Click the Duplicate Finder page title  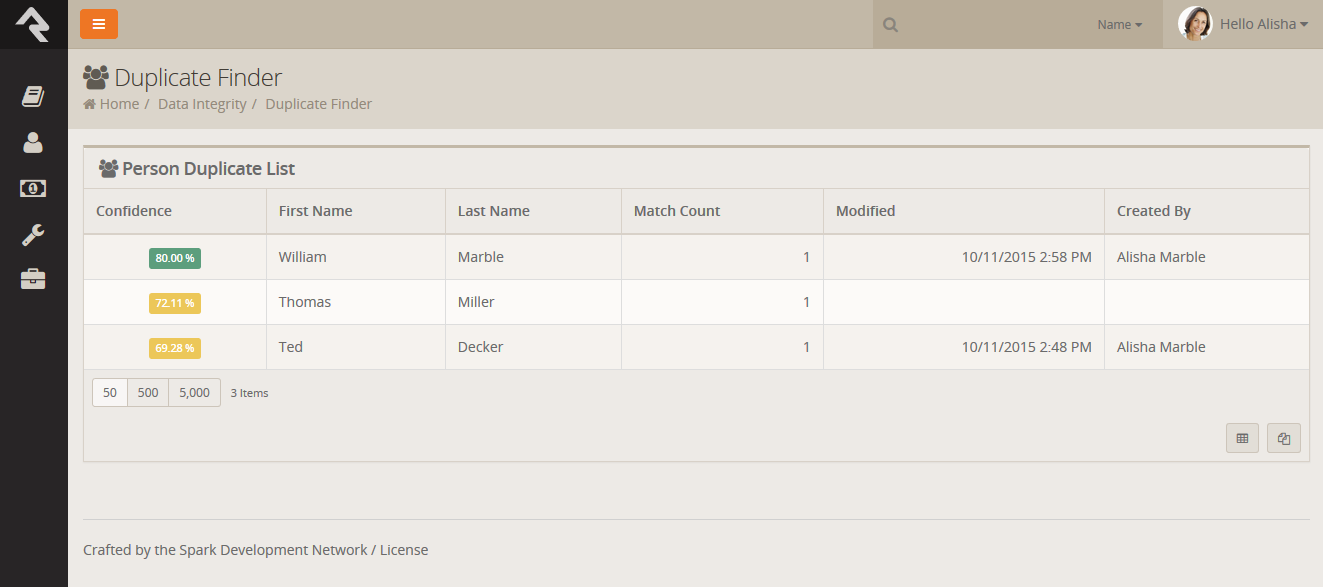click(198, 77)
